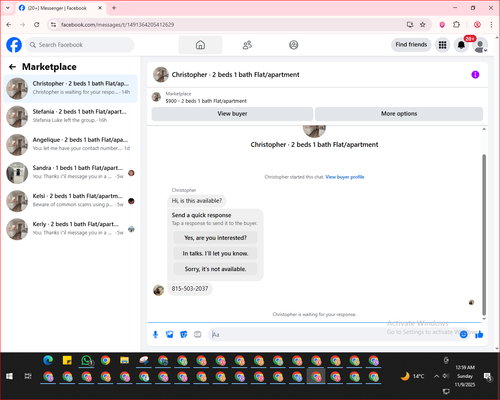Screen dimensions: 500x400
Task: Open the taskbar clock and date
Action: click(x=465, y=376)
